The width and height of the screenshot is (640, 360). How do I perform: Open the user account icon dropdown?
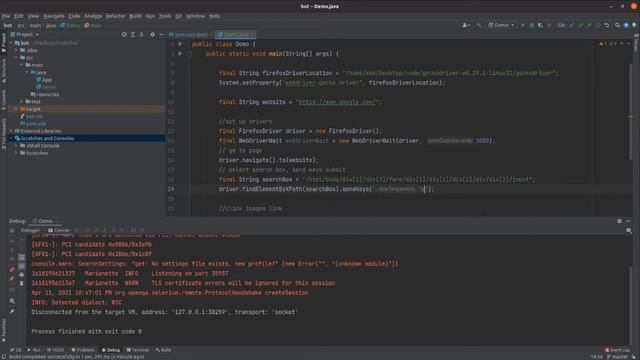[466, 25]
